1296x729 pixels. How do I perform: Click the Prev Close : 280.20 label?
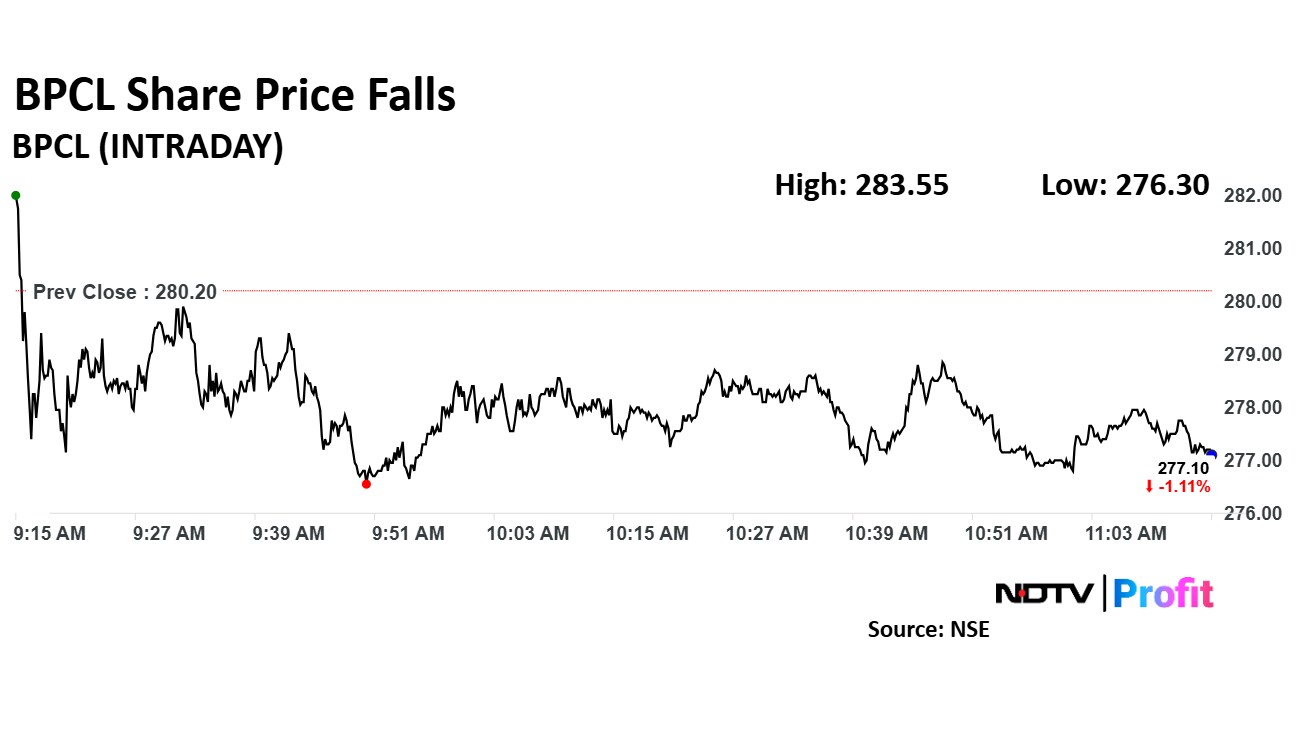point(124,292)
